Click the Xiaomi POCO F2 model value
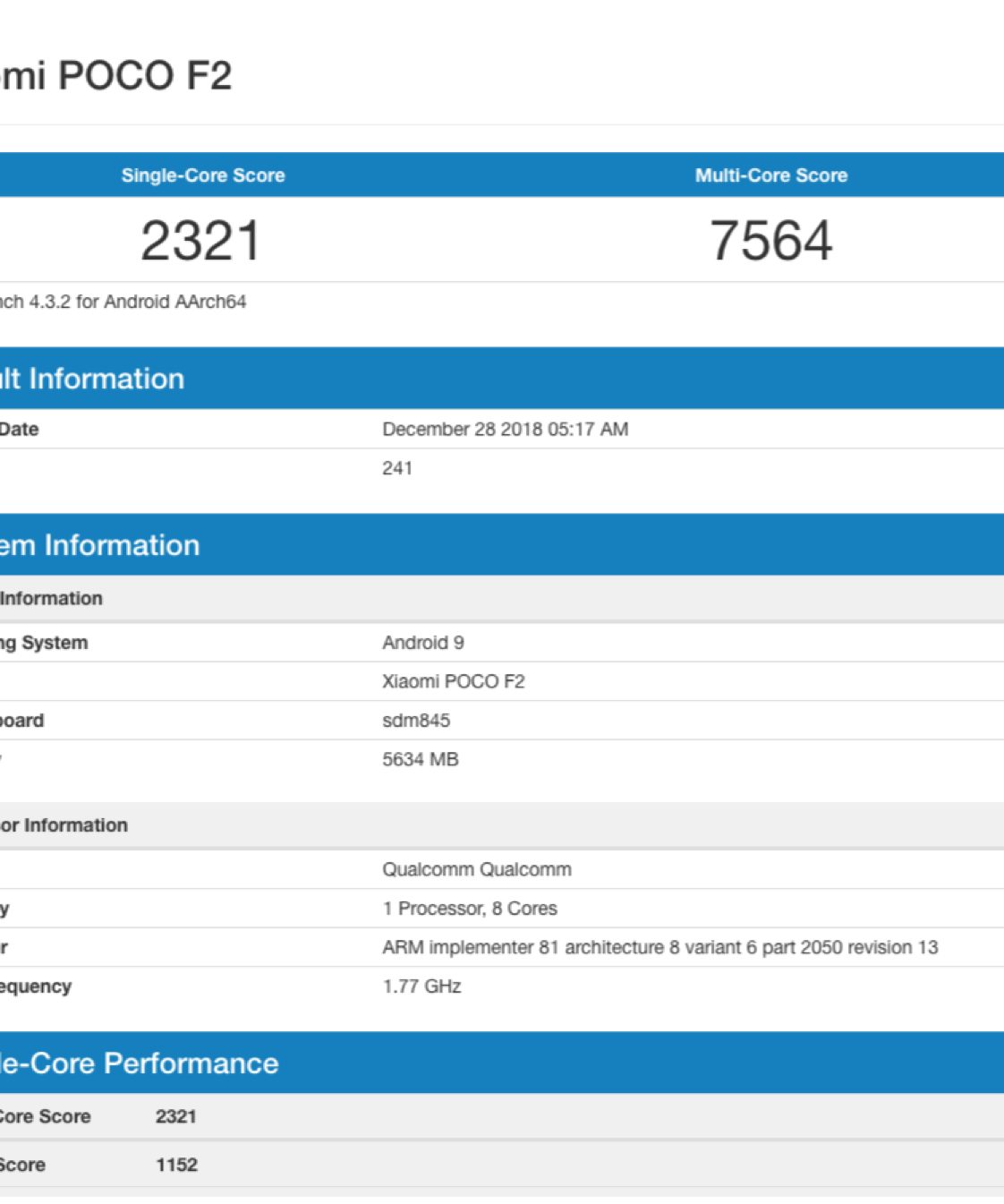This screenshot has height=1204, width=1004. (x=453, y=681)
